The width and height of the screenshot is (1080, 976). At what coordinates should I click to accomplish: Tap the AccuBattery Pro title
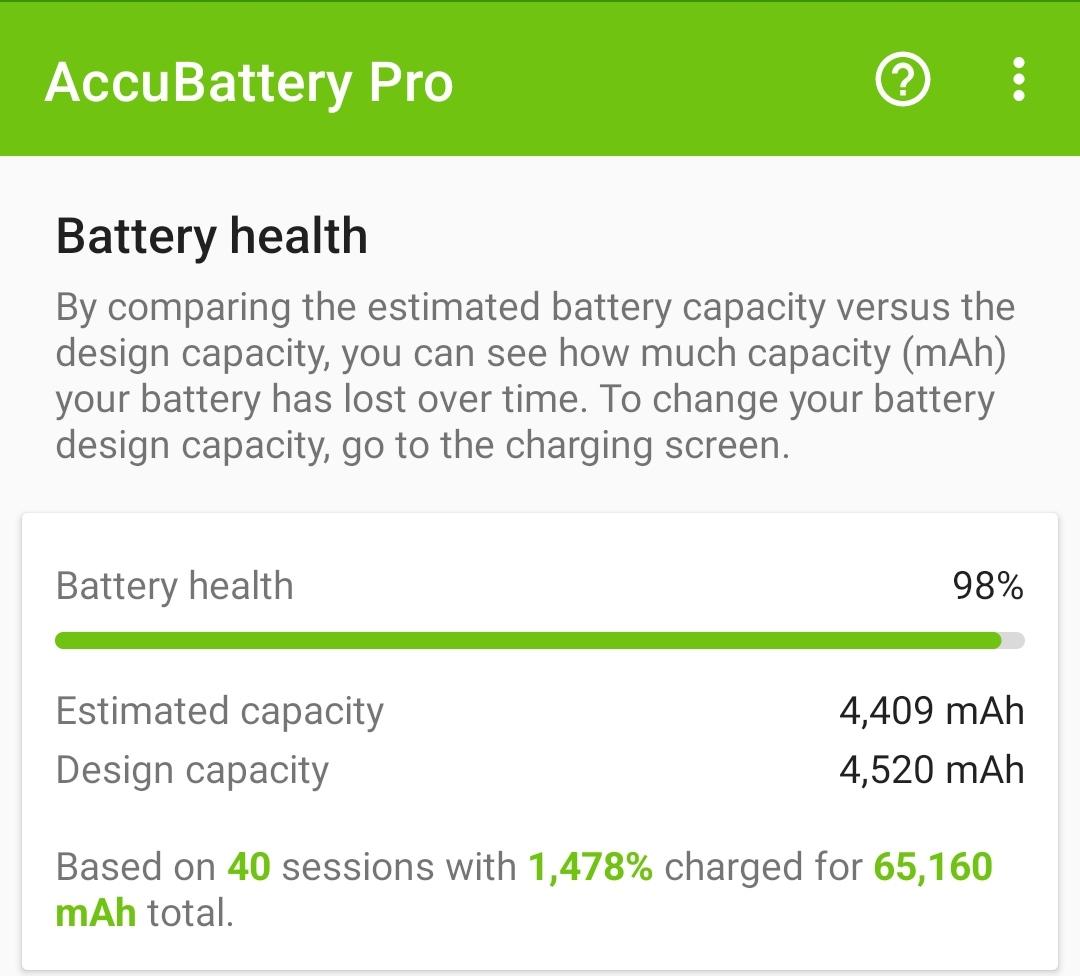click(x=249, y=83)
